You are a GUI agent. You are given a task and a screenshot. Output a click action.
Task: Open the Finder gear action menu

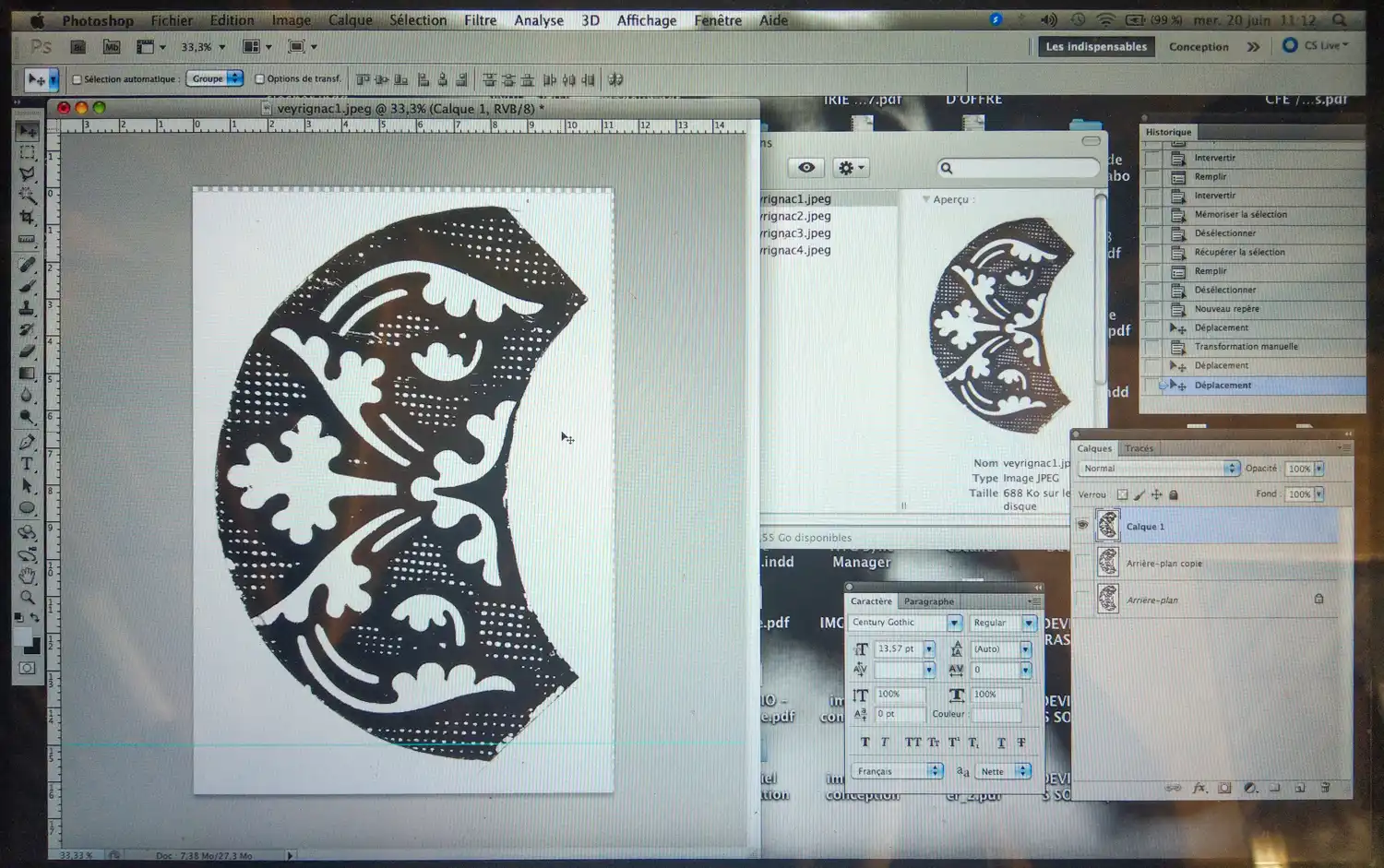coord(851,168)
